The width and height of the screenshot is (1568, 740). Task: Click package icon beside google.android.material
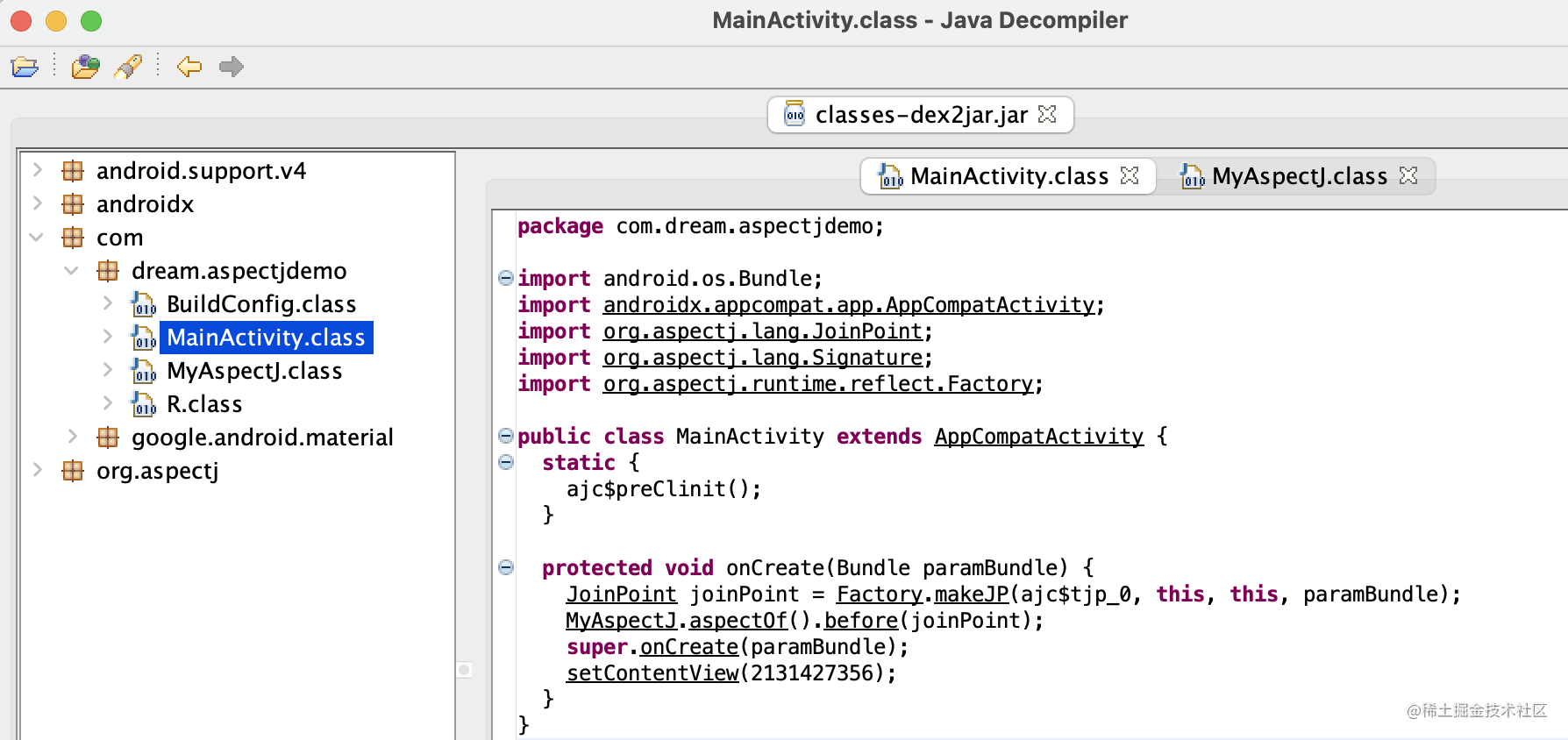click(x=108, y=437)
